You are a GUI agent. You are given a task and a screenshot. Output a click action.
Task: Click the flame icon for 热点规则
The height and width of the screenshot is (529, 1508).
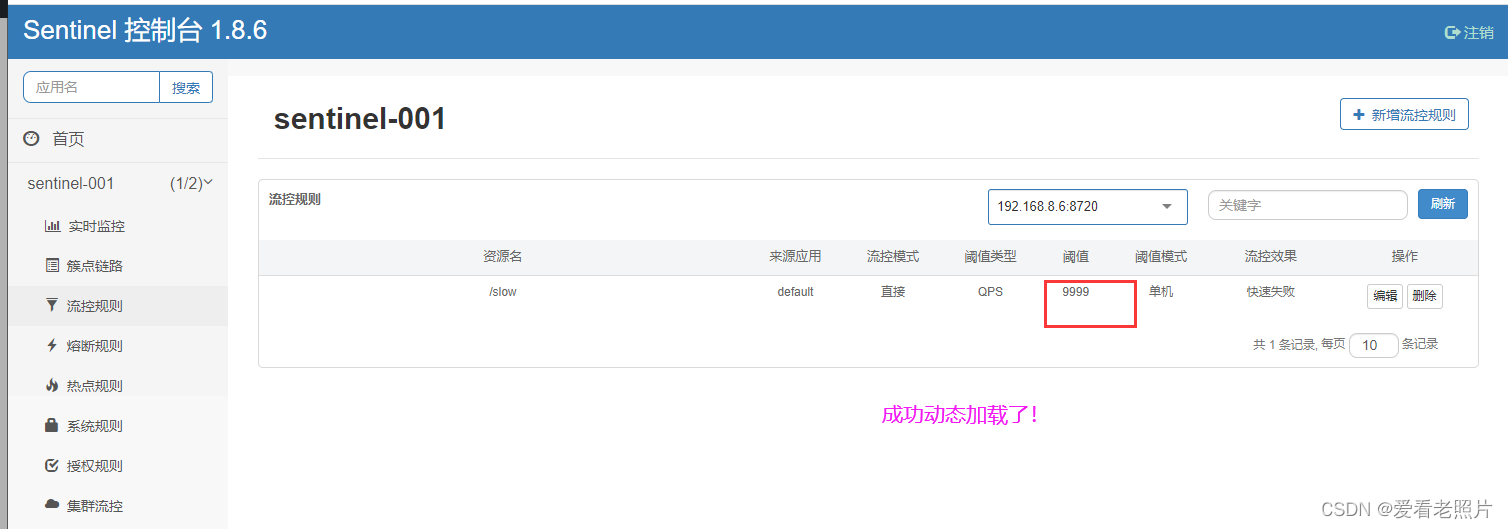coord(52,385)
